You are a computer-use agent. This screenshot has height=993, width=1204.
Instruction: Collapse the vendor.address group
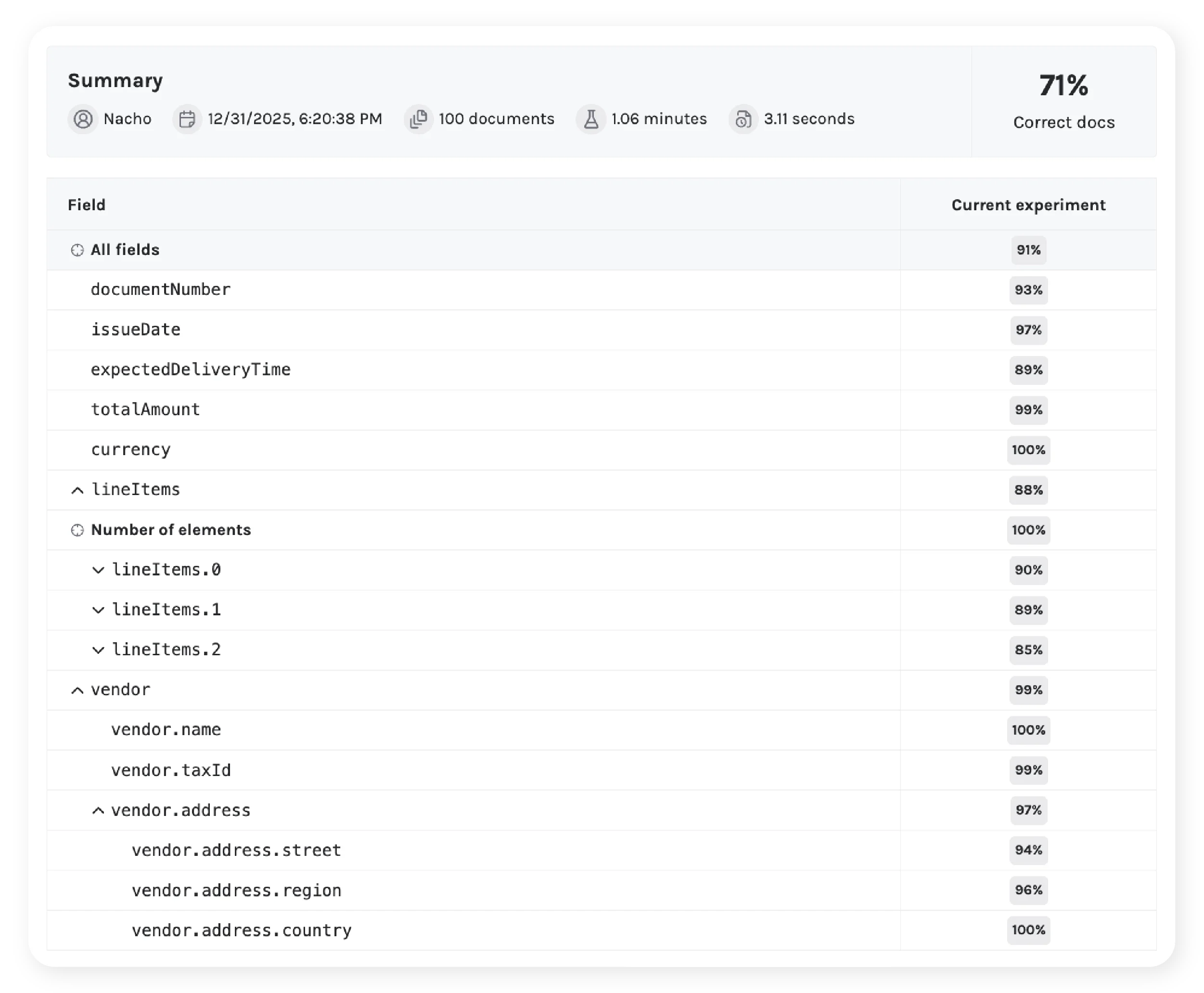(x=98, y=811)
